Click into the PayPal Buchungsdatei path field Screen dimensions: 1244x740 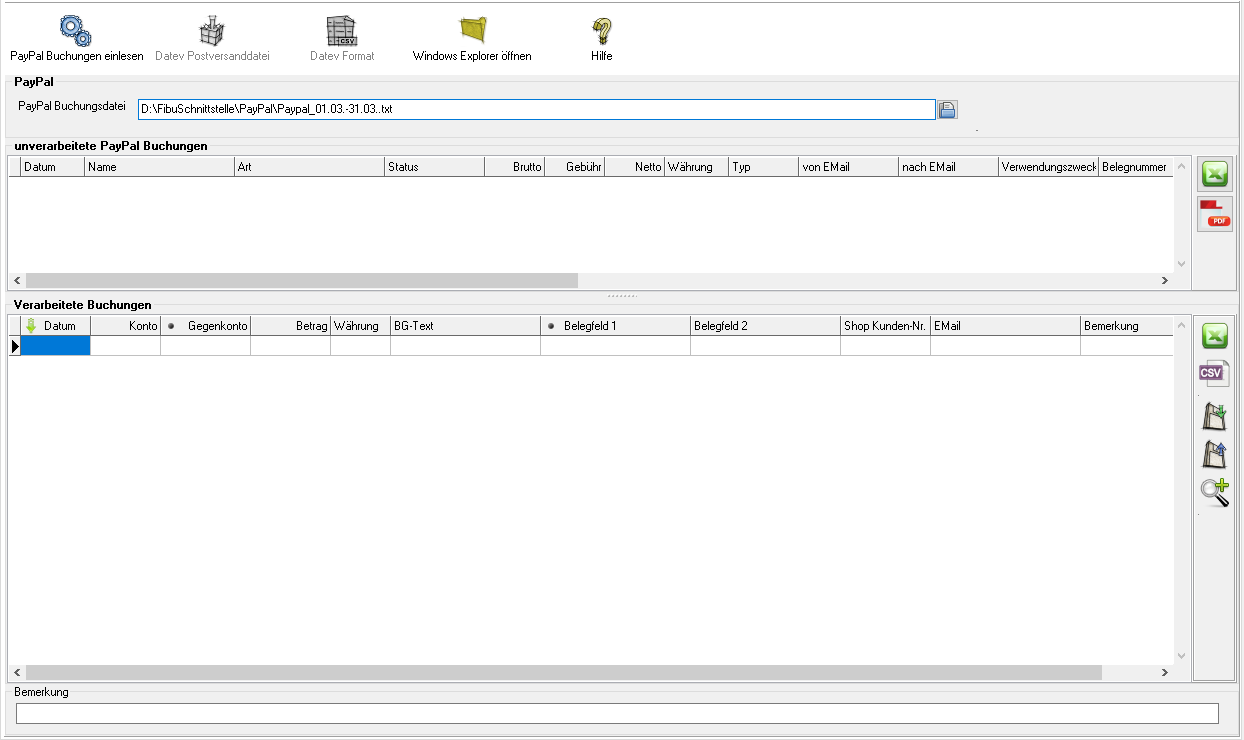[536, 109]
